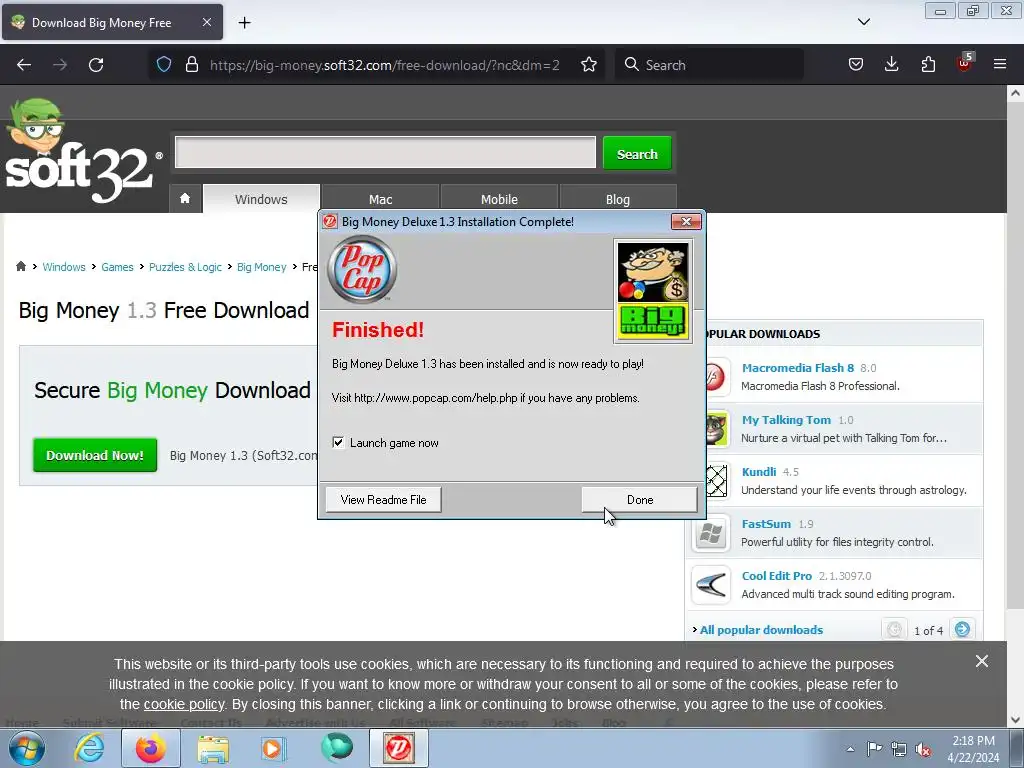The image size is (1024, 768).
Task: Click the green Search button on soft32
Action: [637, 154]
